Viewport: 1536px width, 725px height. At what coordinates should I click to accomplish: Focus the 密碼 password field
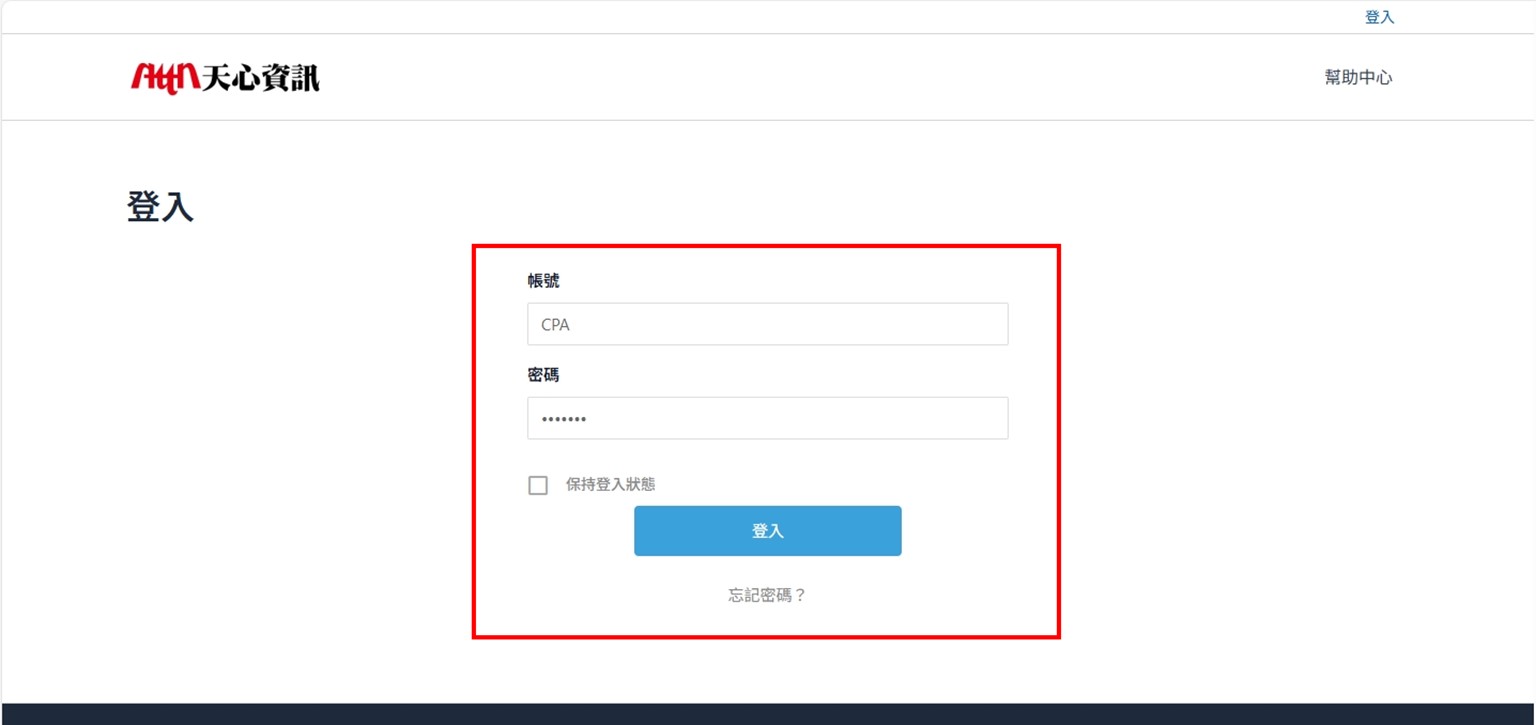pyautogui.click(x=767, y=418)
